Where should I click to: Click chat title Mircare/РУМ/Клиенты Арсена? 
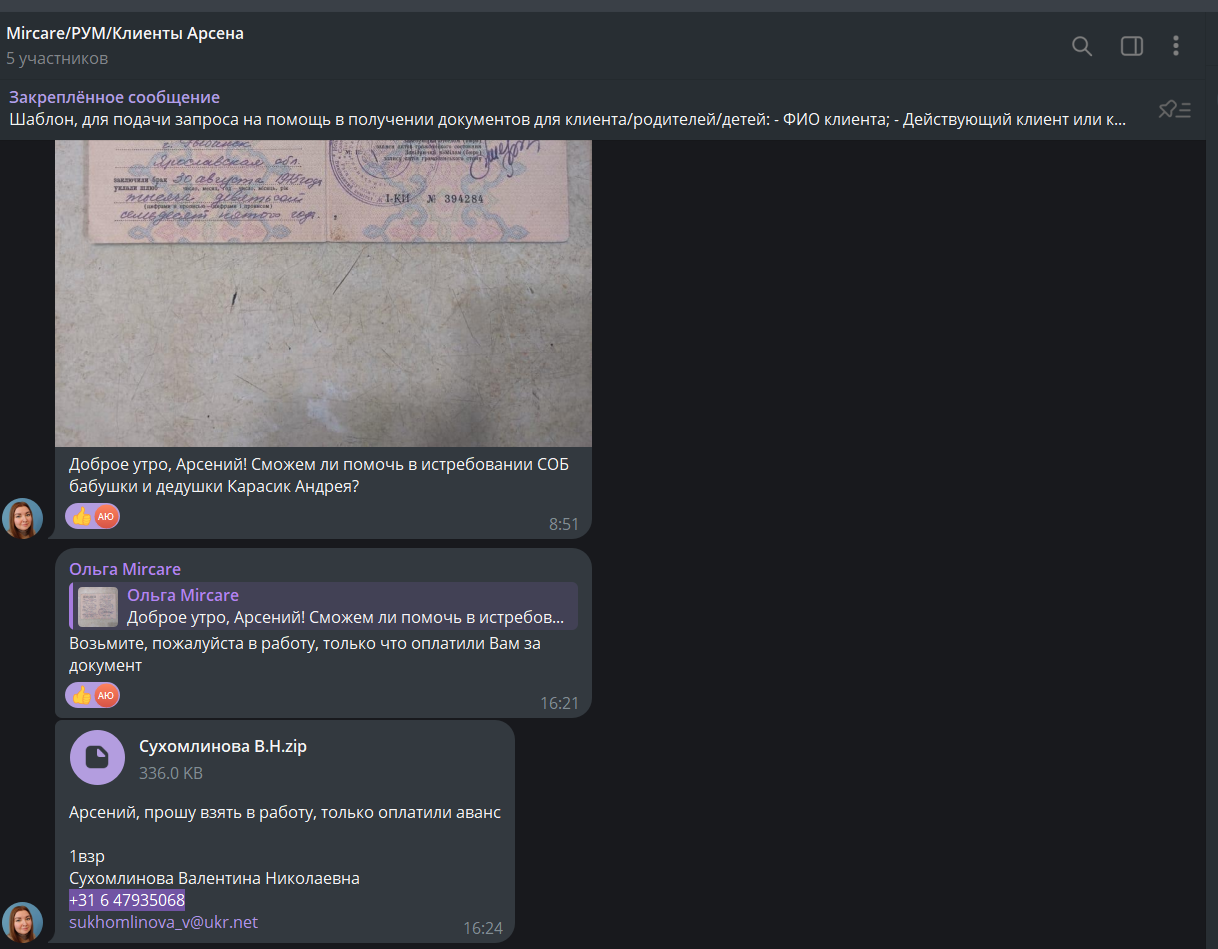coord(125,33)
